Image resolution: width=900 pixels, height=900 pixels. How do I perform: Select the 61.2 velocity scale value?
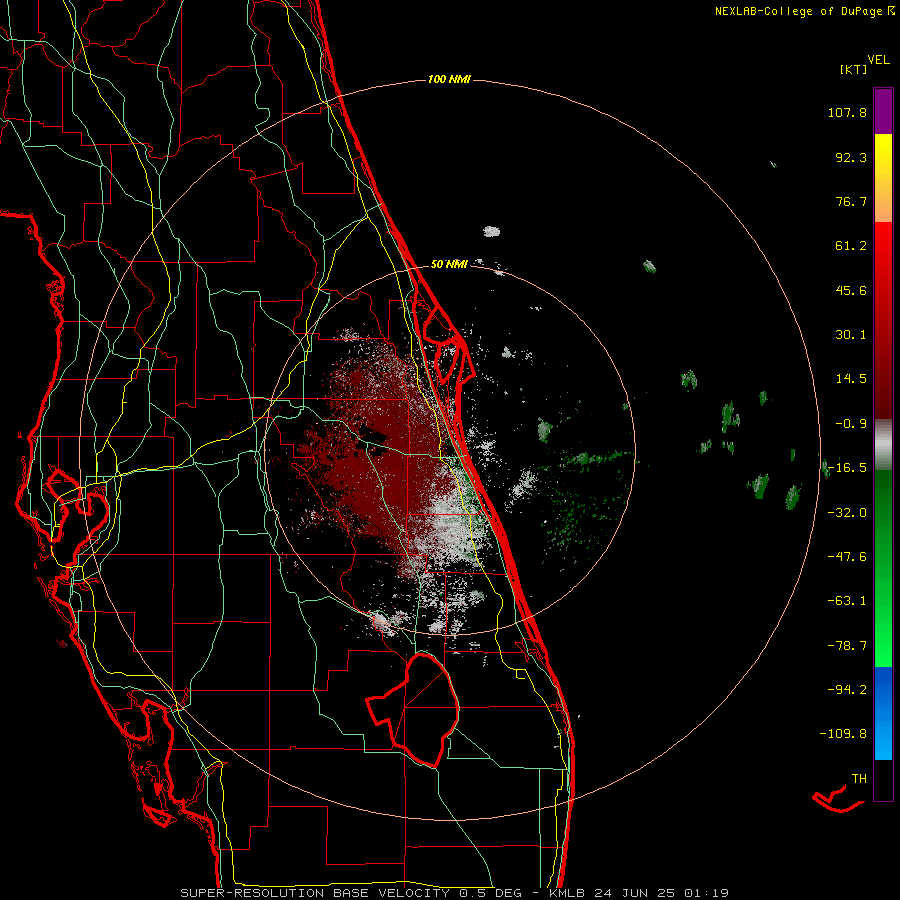point(851,246)
